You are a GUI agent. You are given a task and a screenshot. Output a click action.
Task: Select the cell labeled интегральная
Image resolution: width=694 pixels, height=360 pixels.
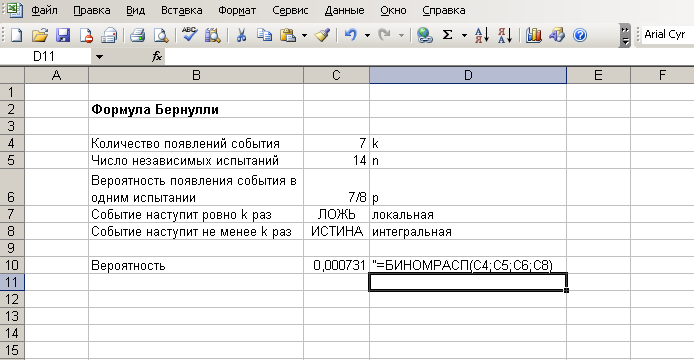click(468, 231)
